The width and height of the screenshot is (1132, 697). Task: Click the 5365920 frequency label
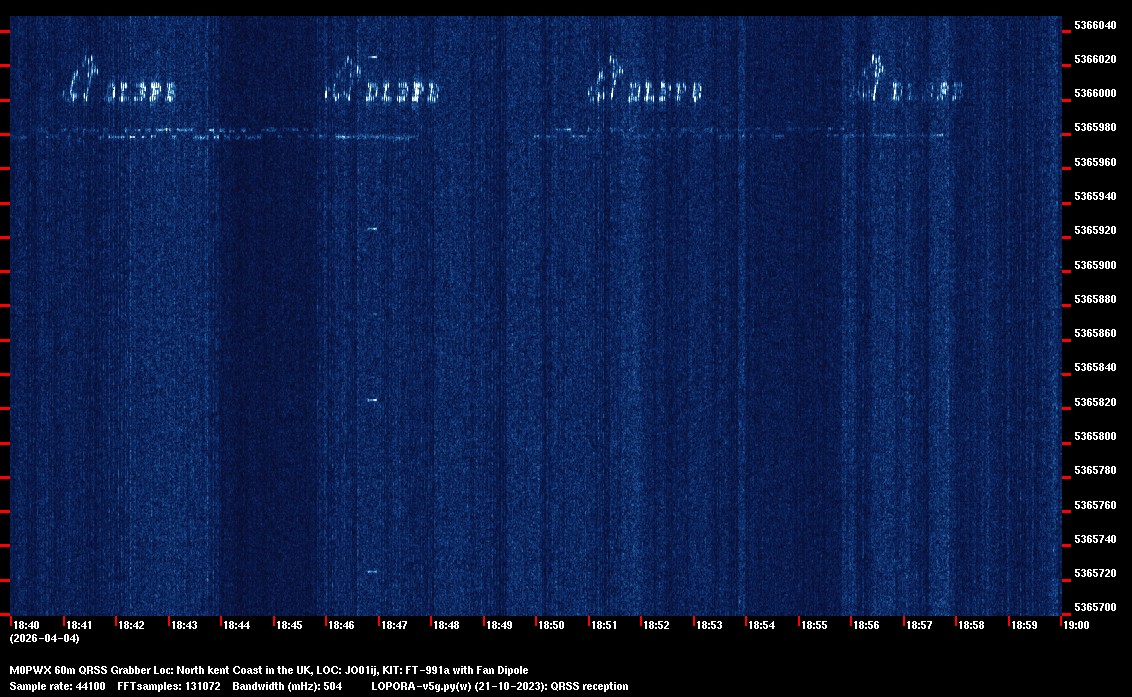[1095, 230]
